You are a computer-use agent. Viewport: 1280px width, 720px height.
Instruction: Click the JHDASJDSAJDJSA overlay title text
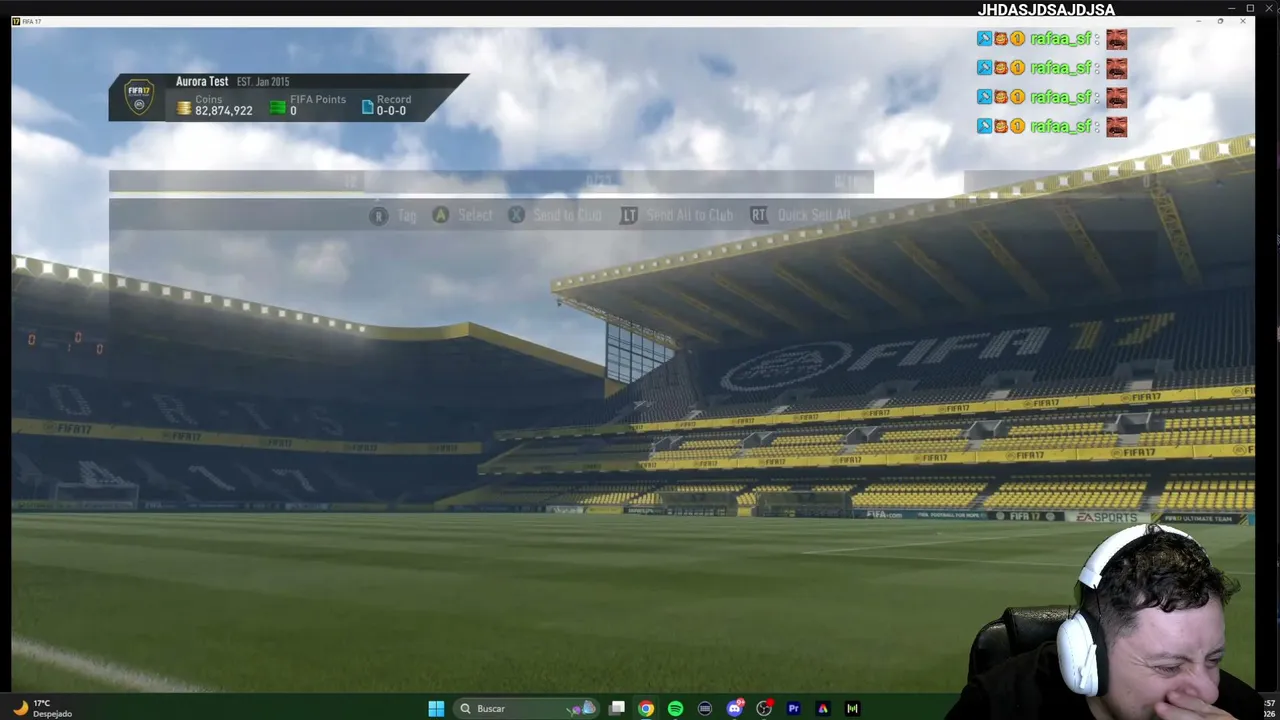1046,10
